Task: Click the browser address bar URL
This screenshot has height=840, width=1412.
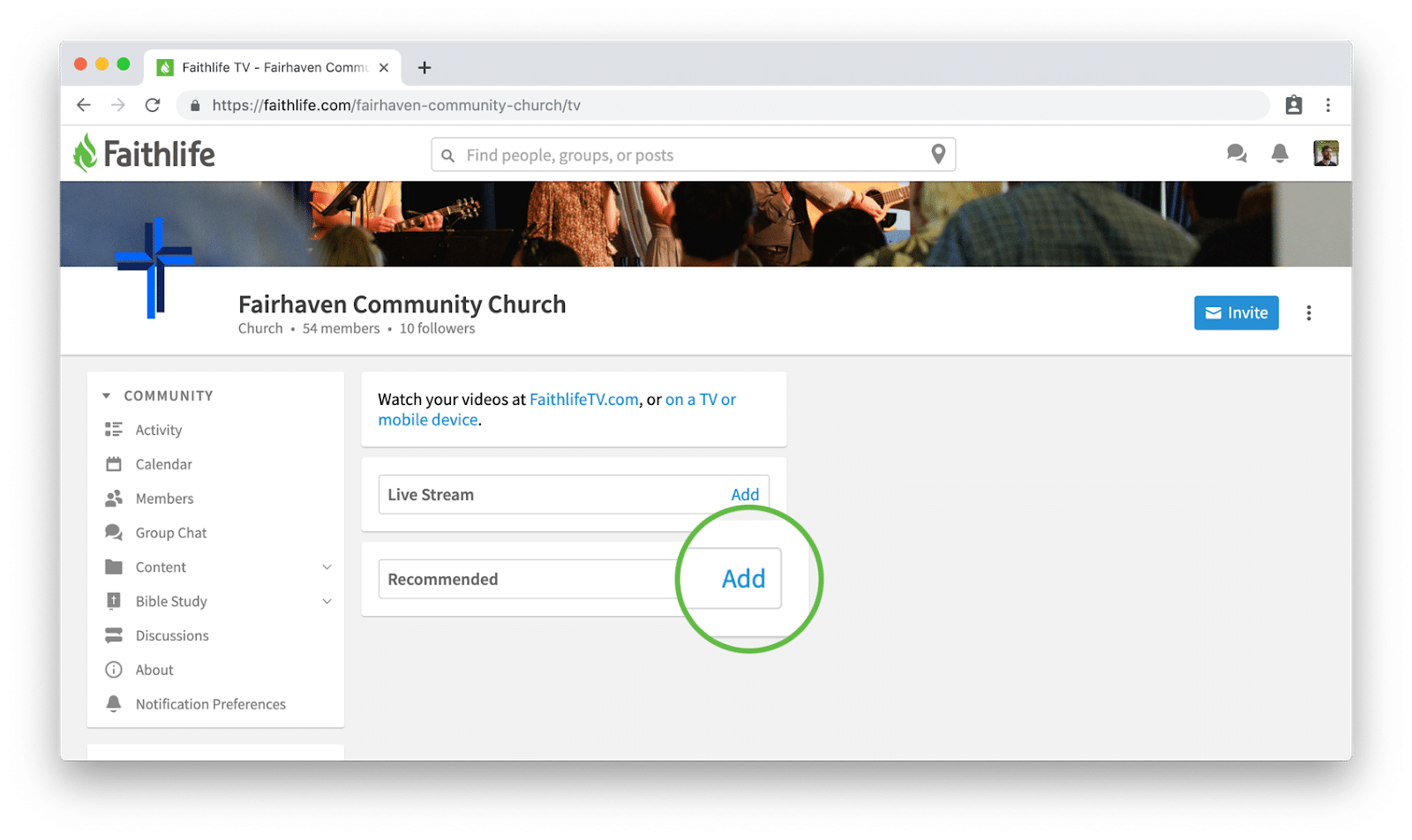Action: pyautogui.click(x=396, y=105)
